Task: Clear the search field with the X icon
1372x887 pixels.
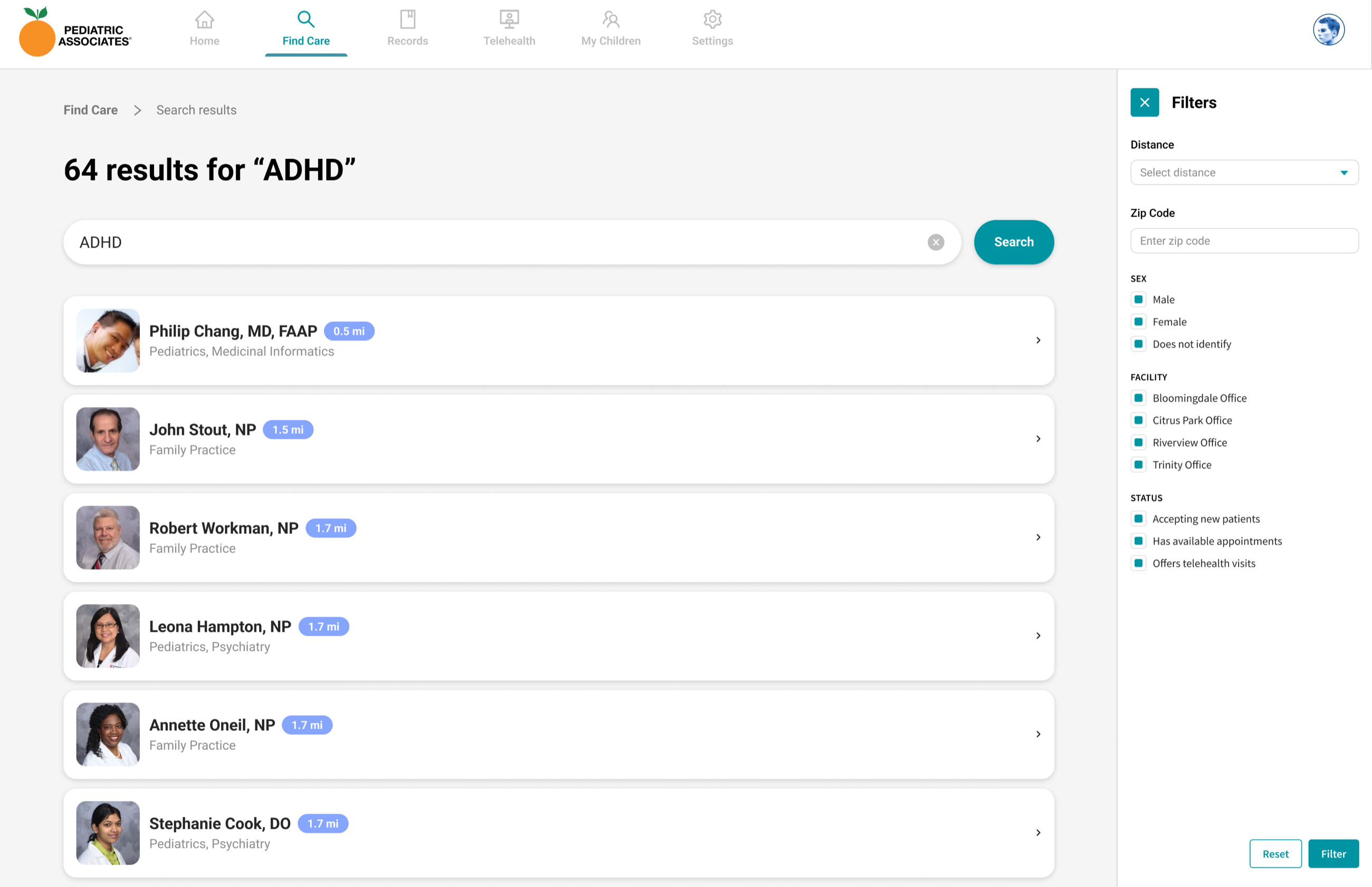Action: [935, 242]
